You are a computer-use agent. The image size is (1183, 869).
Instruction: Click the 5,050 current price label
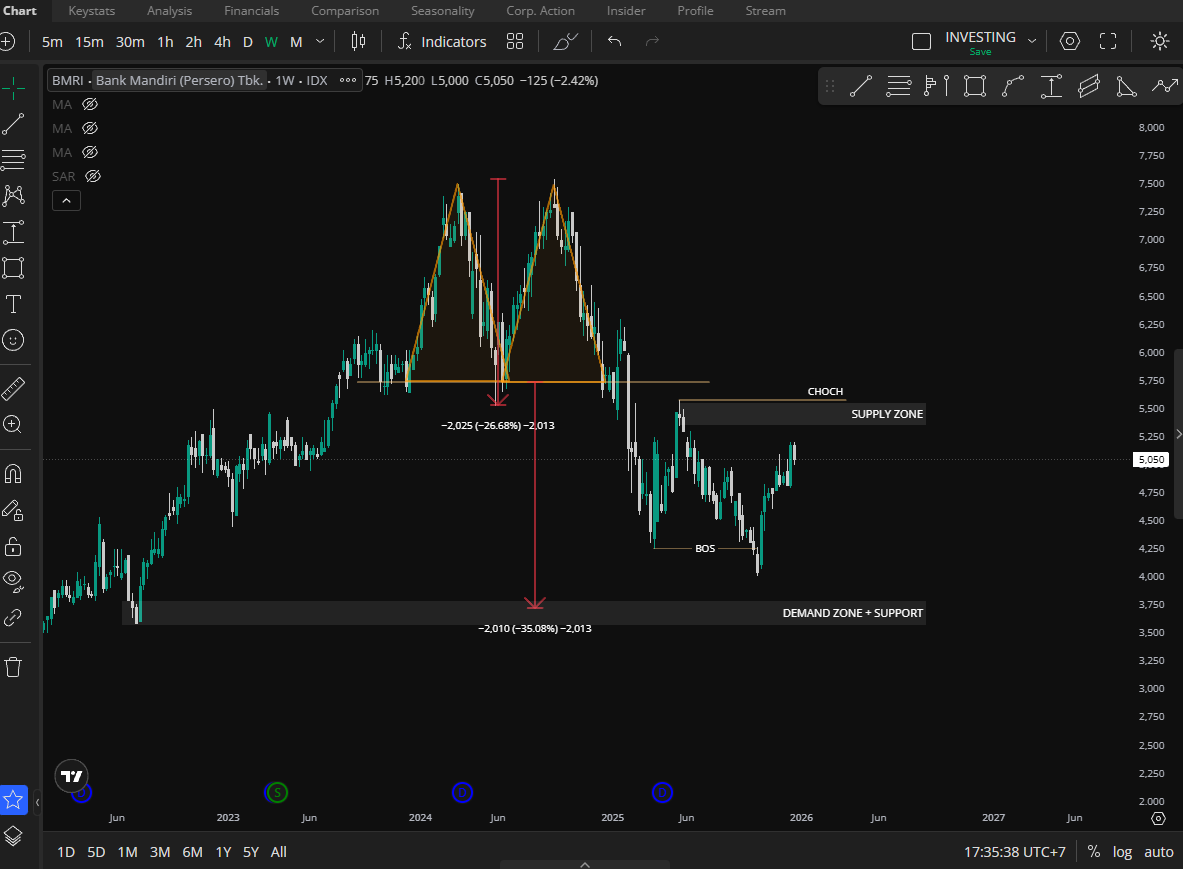pyautogui.click(x=1151, y=460)
